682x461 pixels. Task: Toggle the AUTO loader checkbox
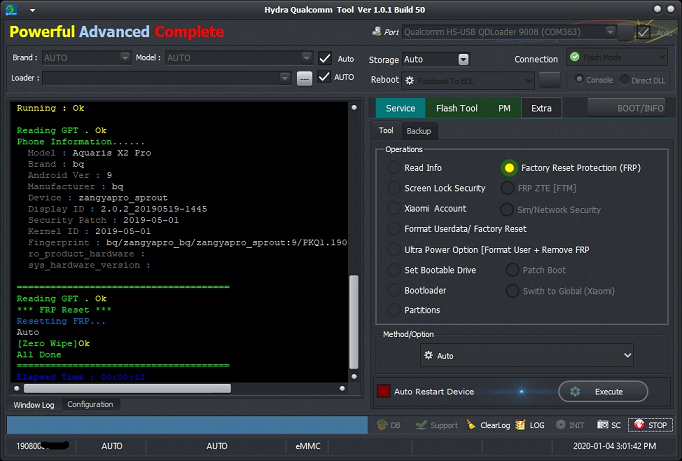324,77
